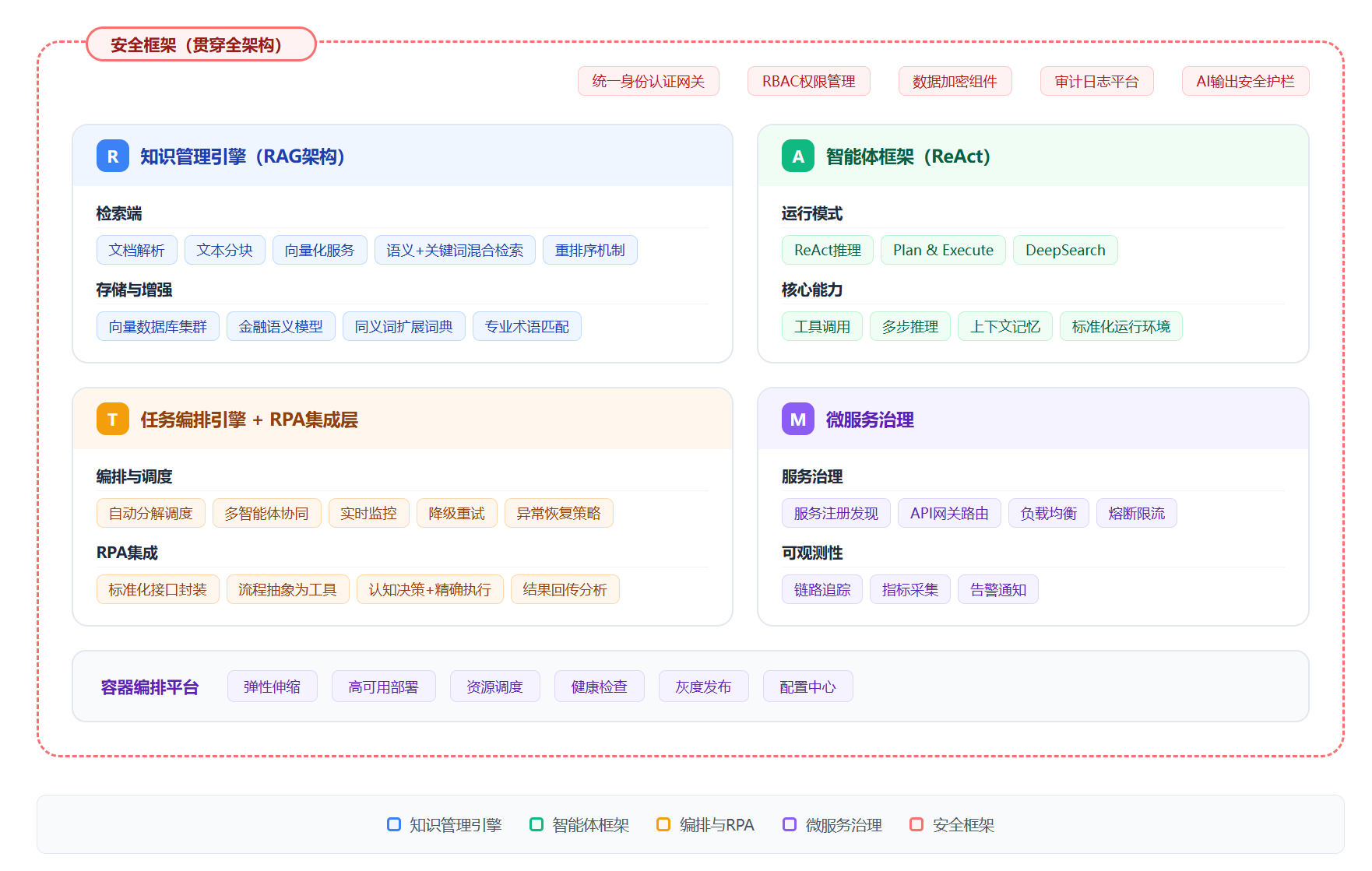Click the 向量数据库集群 chip
Viewport: 1372px width, 871px height.
click(x=158, y=326)
